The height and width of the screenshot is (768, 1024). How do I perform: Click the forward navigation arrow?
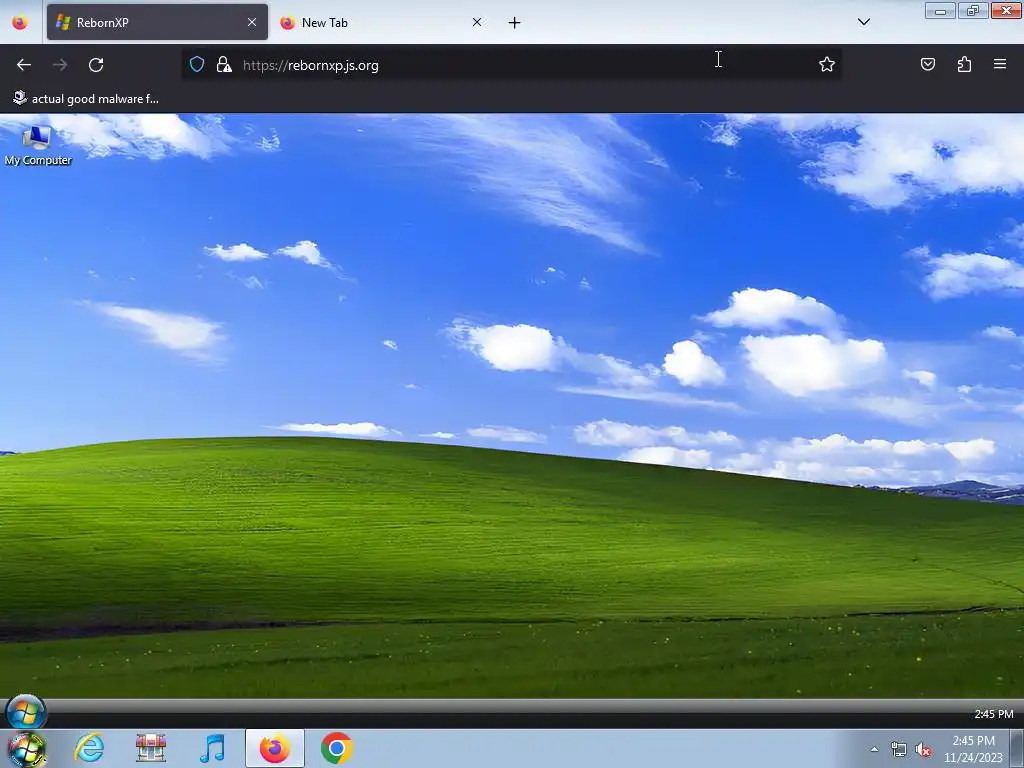(60, 65)
